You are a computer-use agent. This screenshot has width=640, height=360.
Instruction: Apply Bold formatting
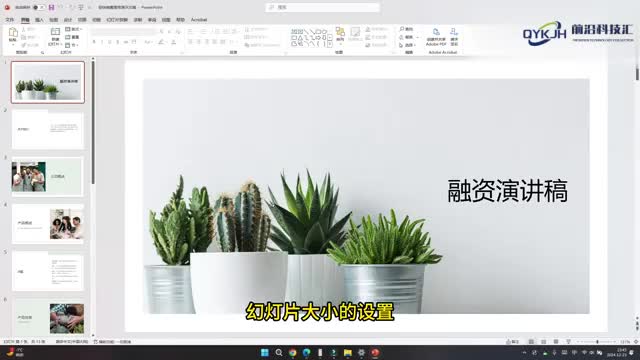pos(94,42)
